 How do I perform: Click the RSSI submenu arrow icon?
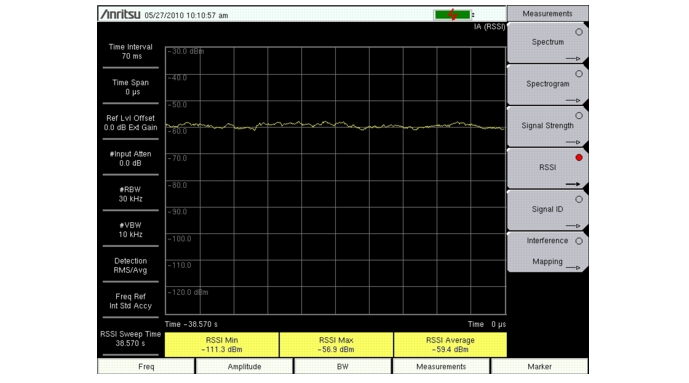click(573, 184)
